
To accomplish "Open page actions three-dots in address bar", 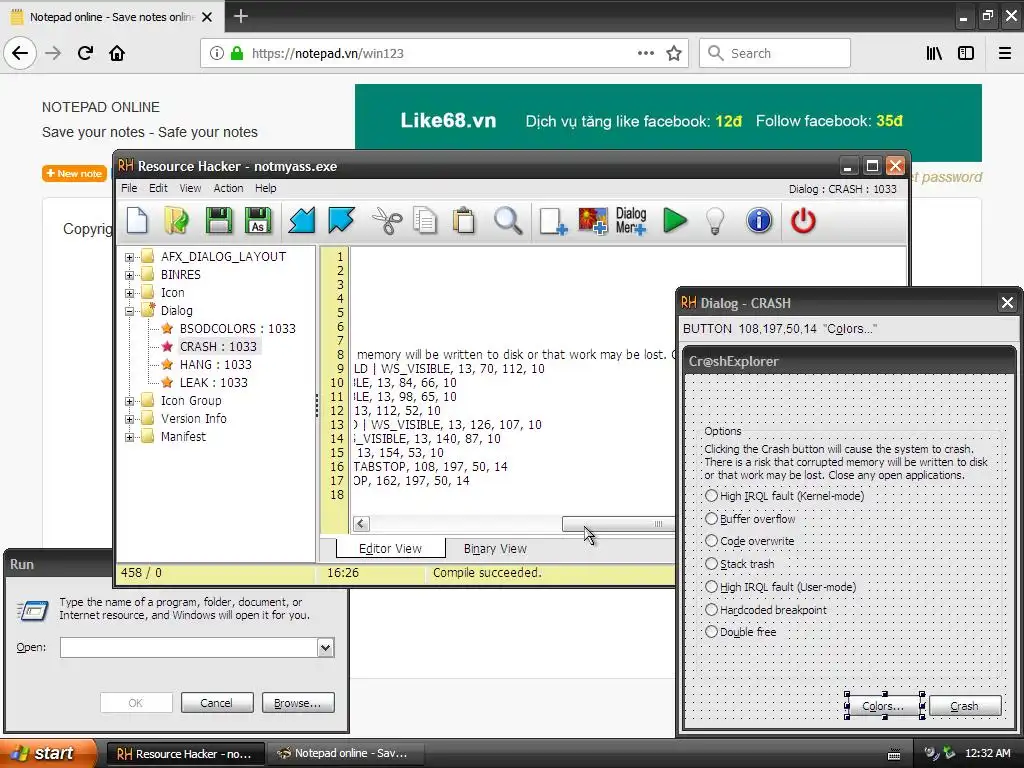I will point(646,54).
